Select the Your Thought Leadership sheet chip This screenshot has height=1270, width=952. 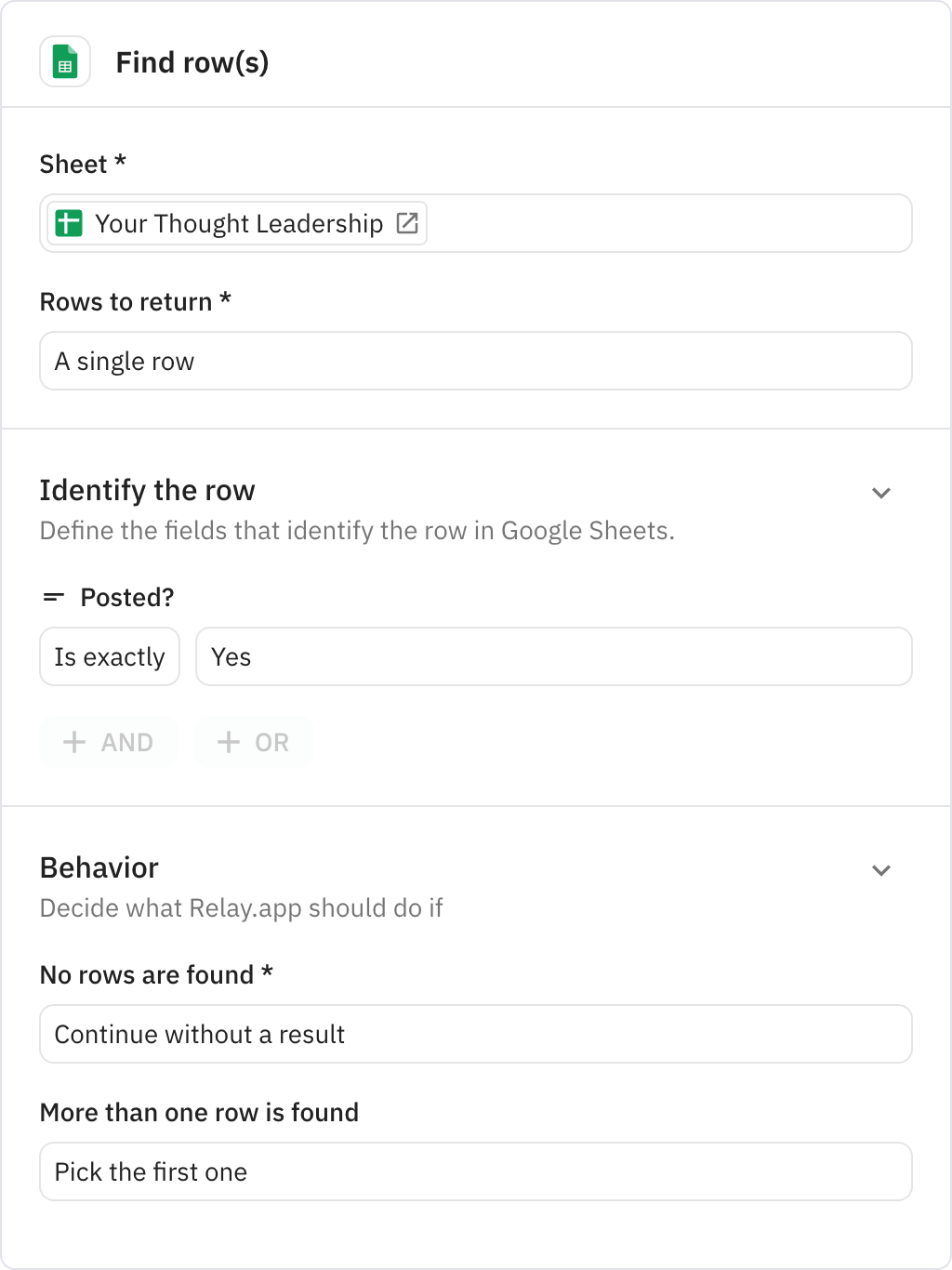coord(239,223)
